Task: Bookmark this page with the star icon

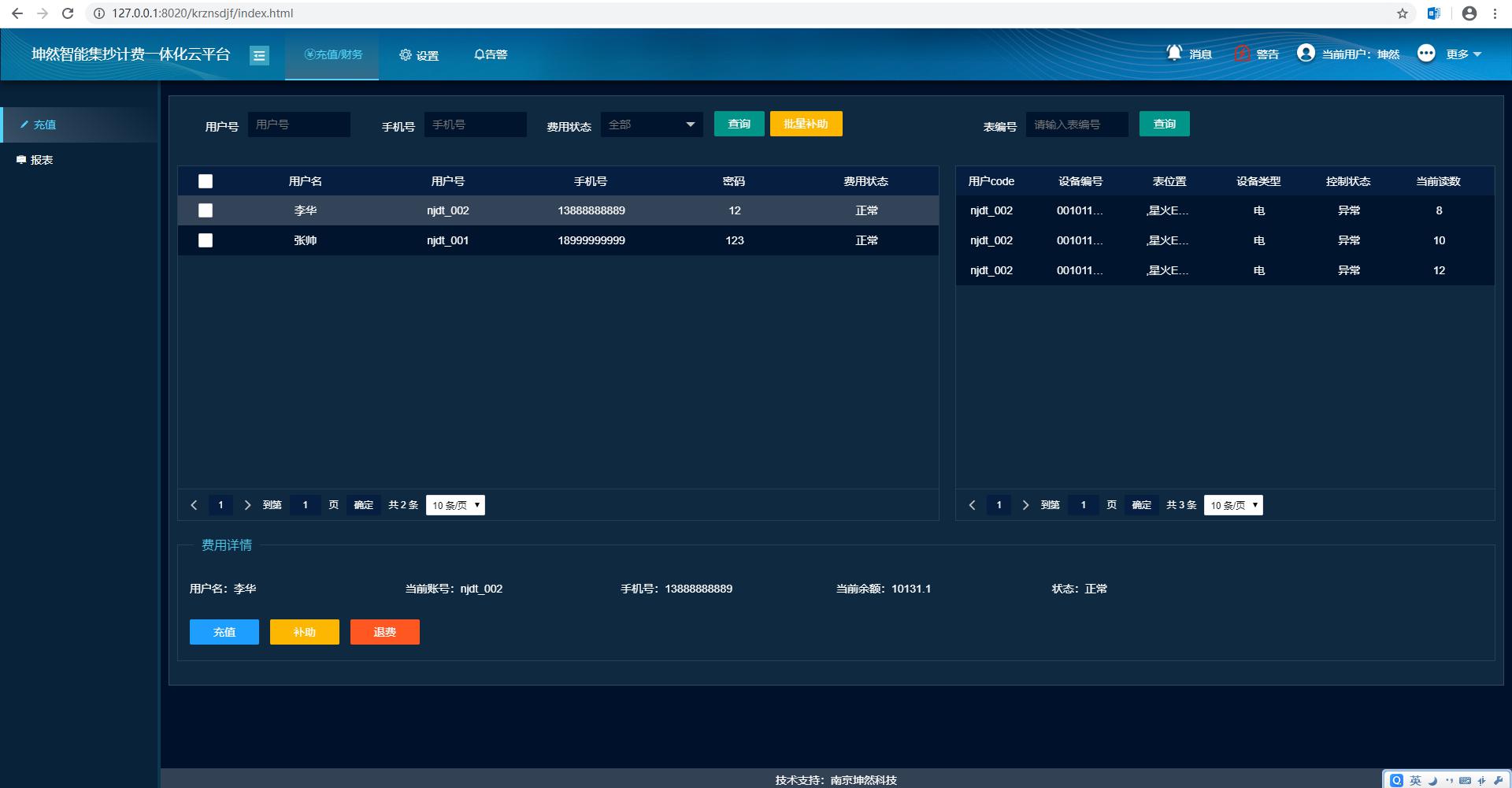Action: [x=1403, y=13]
